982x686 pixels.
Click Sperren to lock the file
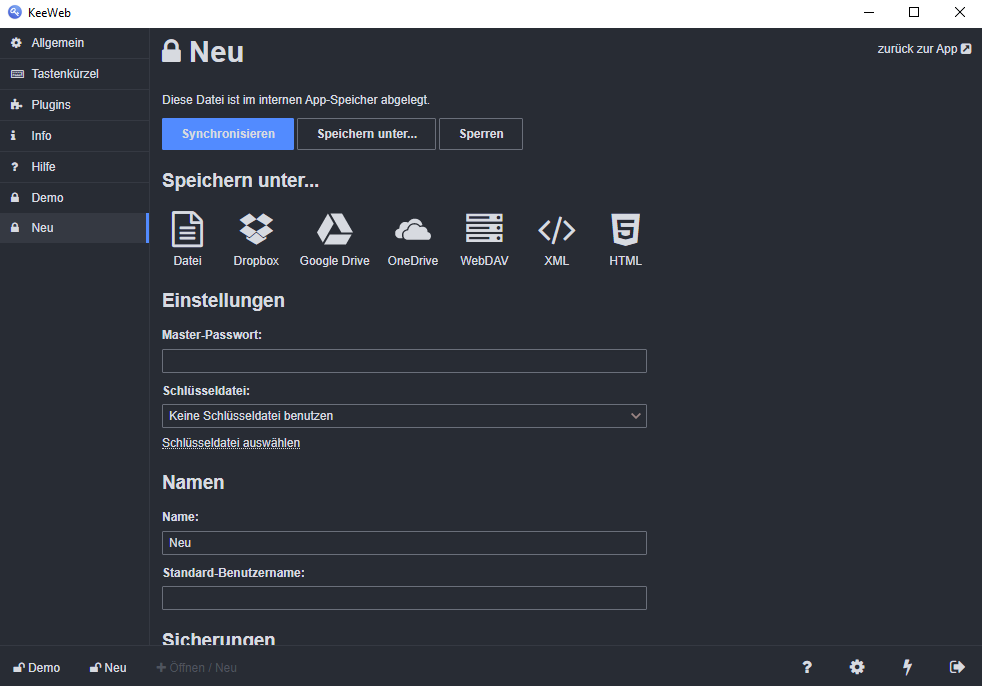click(x=481, y=134)
